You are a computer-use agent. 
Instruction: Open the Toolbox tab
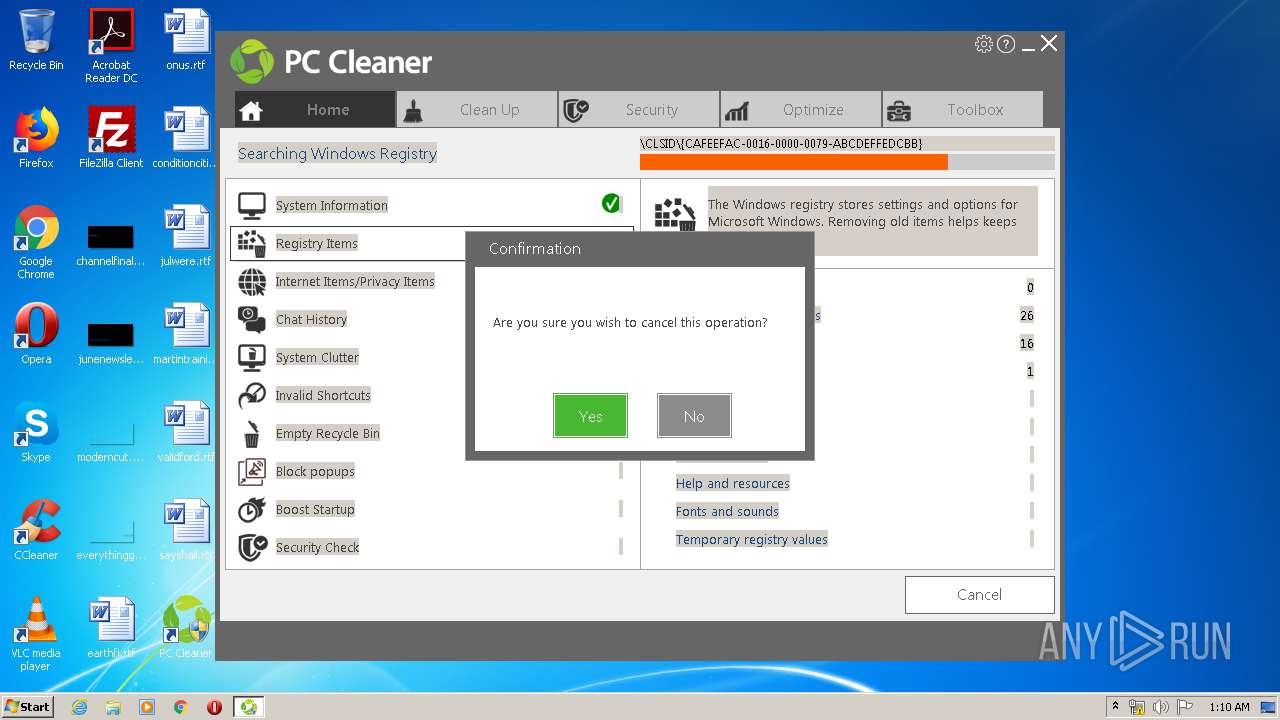click(x=963, y=110)
